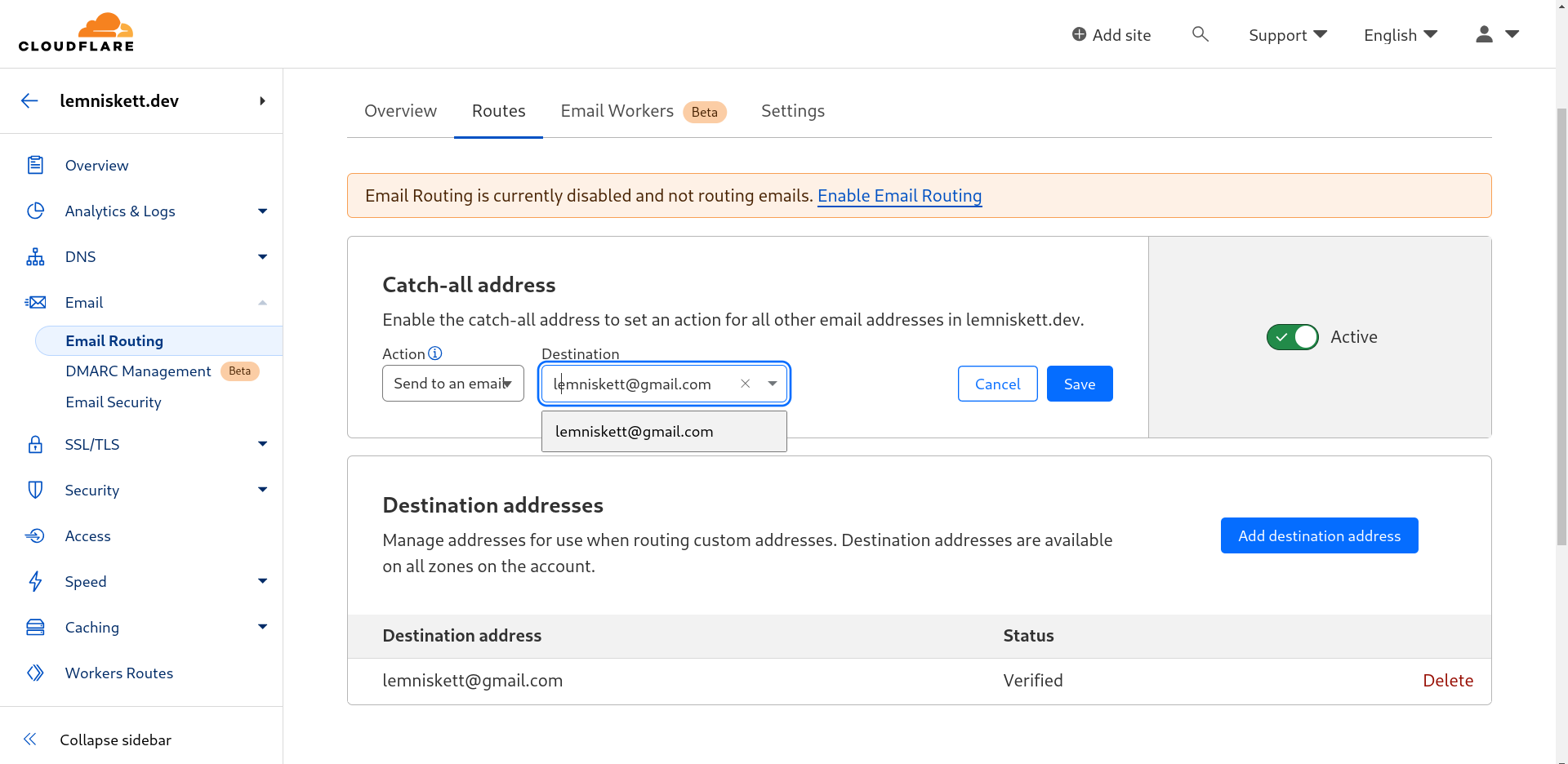Clear the destination email with X
This screenshot has width=1568, height=764.
(745, 384)
